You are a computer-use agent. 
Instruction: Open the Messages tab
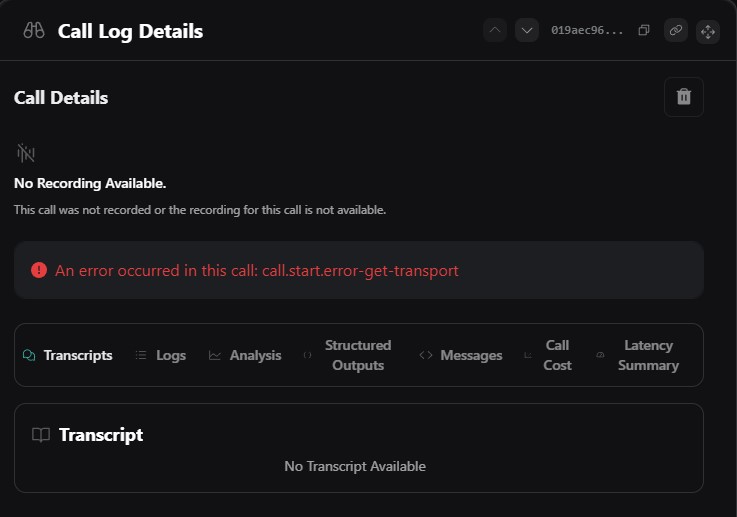pos(461,355)
